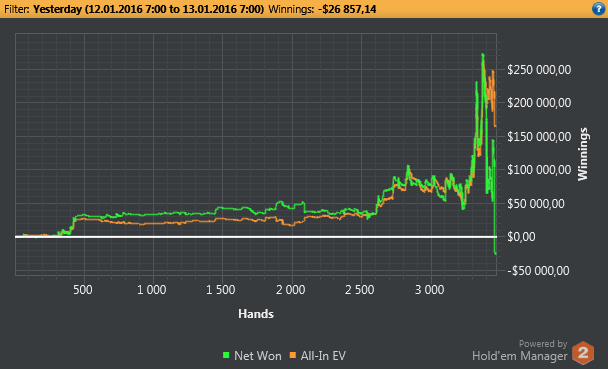The width and height of the screenshot is (608, 369).
Task: Click the winnings total -$26 857,14
Action: tap(347, 9)
